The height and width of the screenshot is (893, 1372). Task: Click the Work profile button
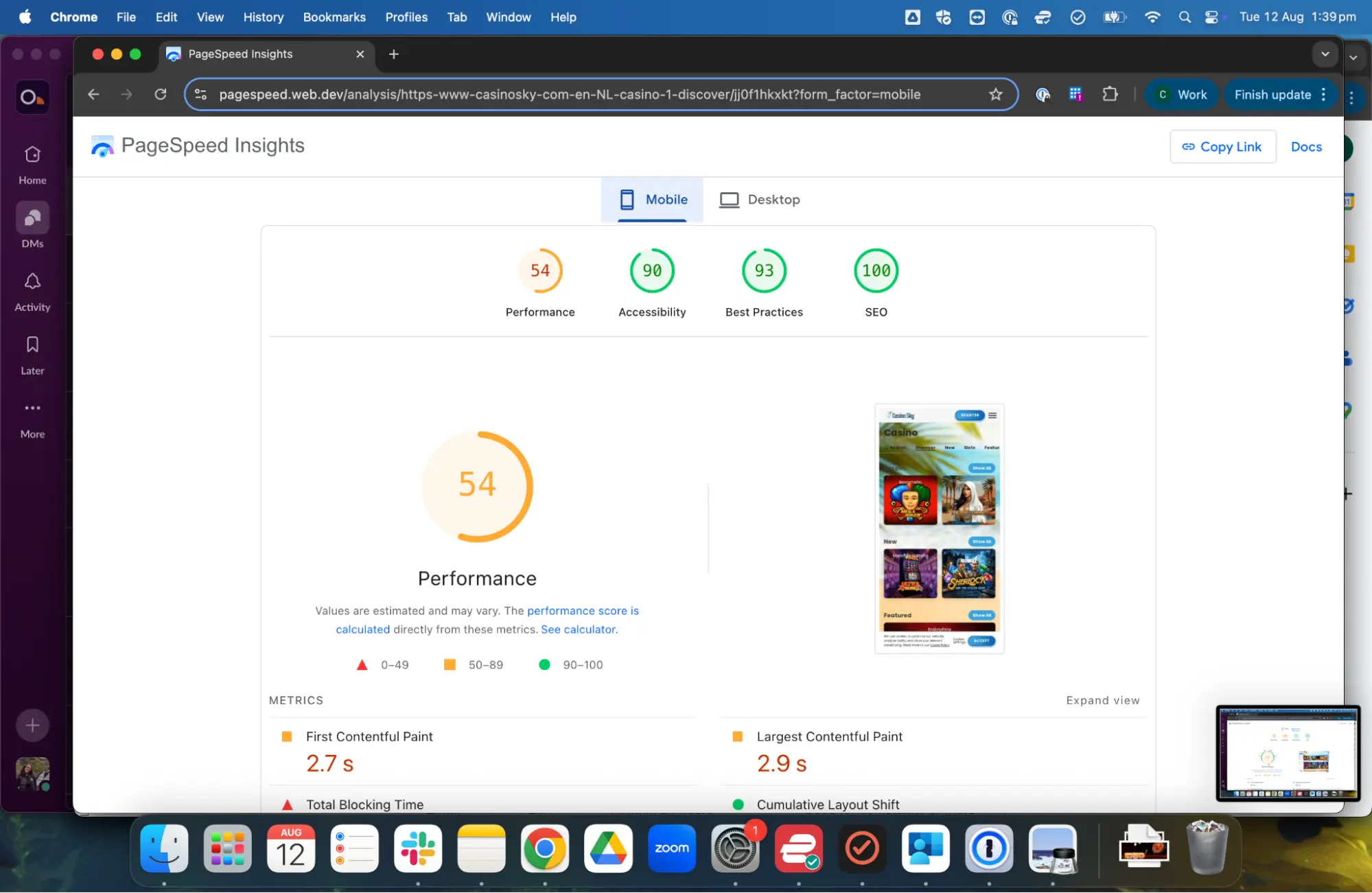click(x=1181, y=95)
